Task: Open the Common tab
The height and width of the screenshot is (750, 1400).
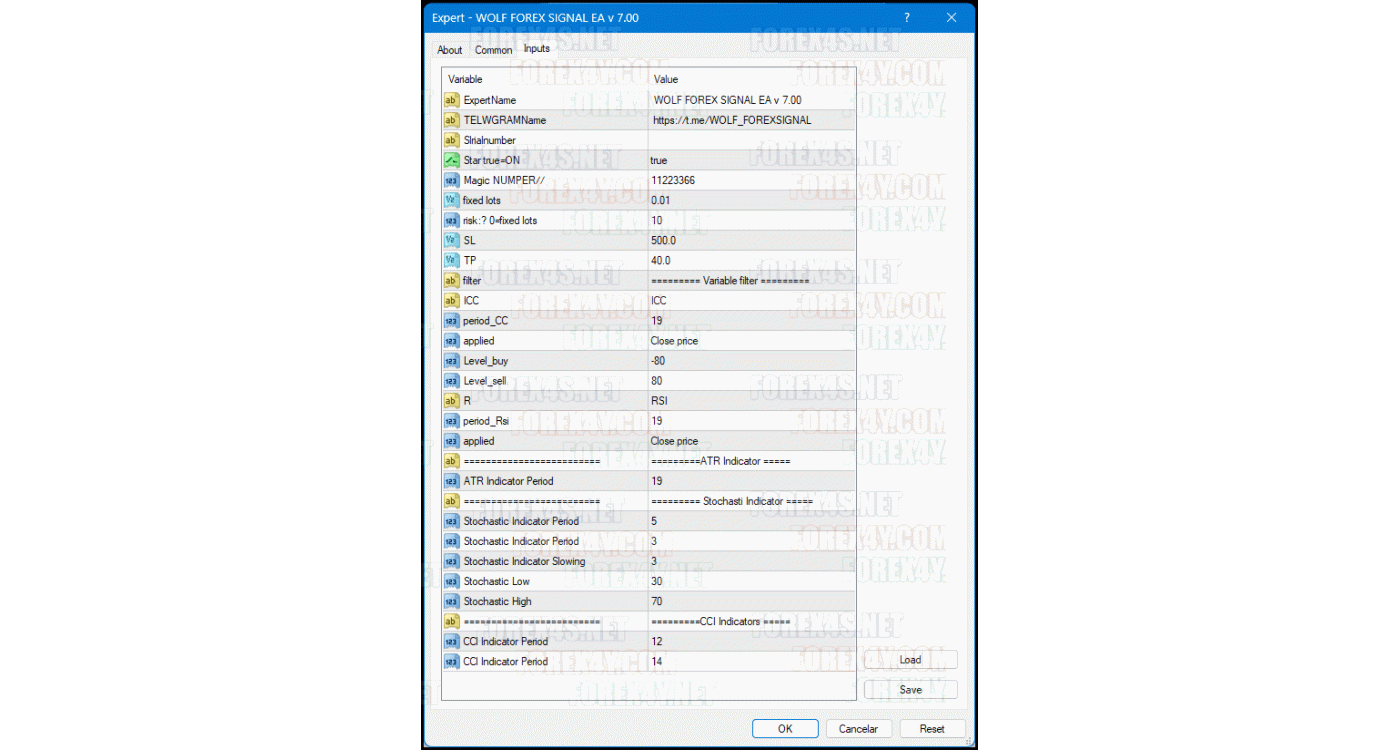Action: [x=493, y=50]
